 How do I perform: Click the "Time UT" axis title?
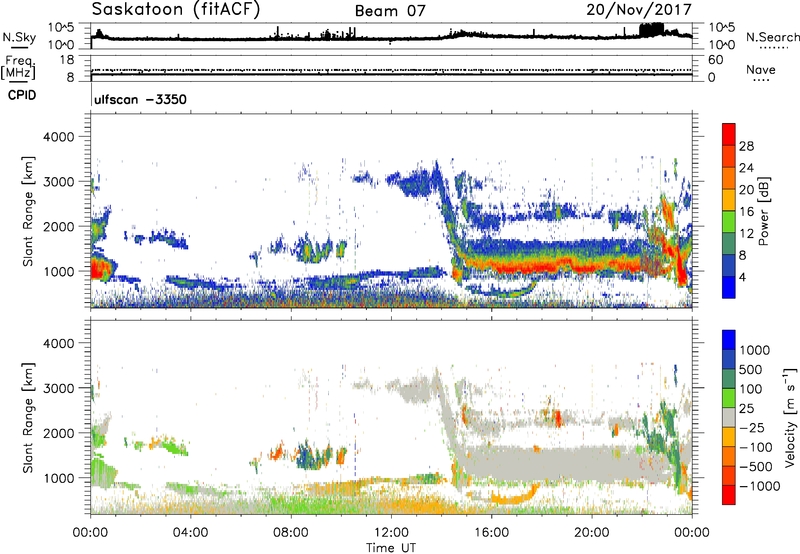(x=391, y=547)
